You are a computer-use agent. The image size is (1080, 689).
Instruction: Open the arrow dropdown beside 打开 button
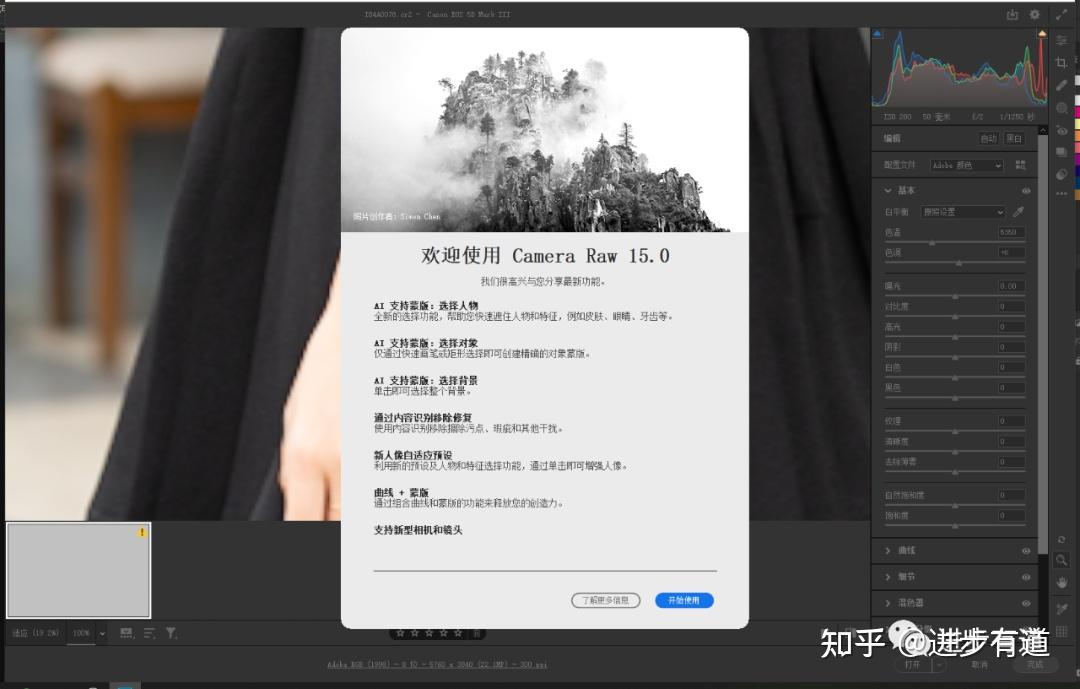tap(939, 665)
